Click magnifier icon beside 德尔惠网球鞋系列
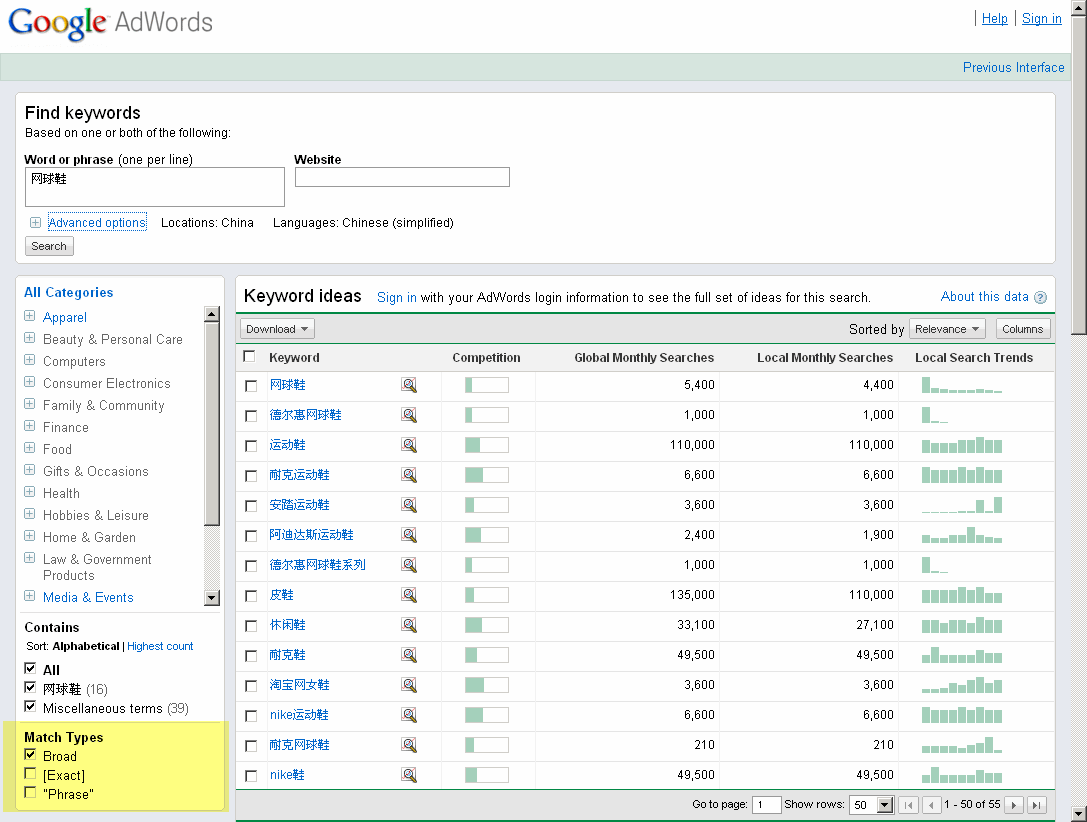The image size is (1087, 822). coord(409,566)
